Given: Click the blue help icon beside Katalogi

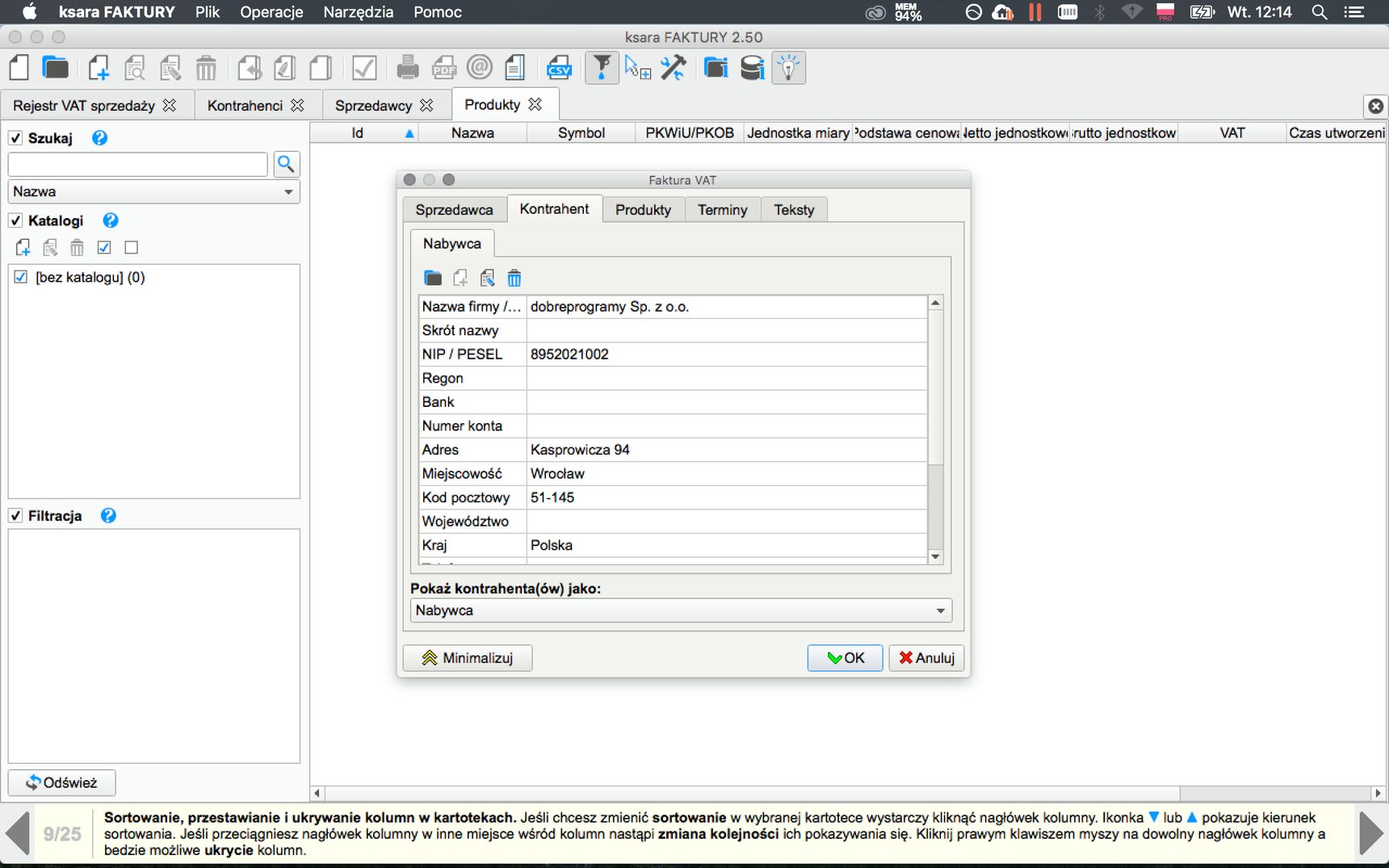Looking at the screenshot, I should 111,220.
